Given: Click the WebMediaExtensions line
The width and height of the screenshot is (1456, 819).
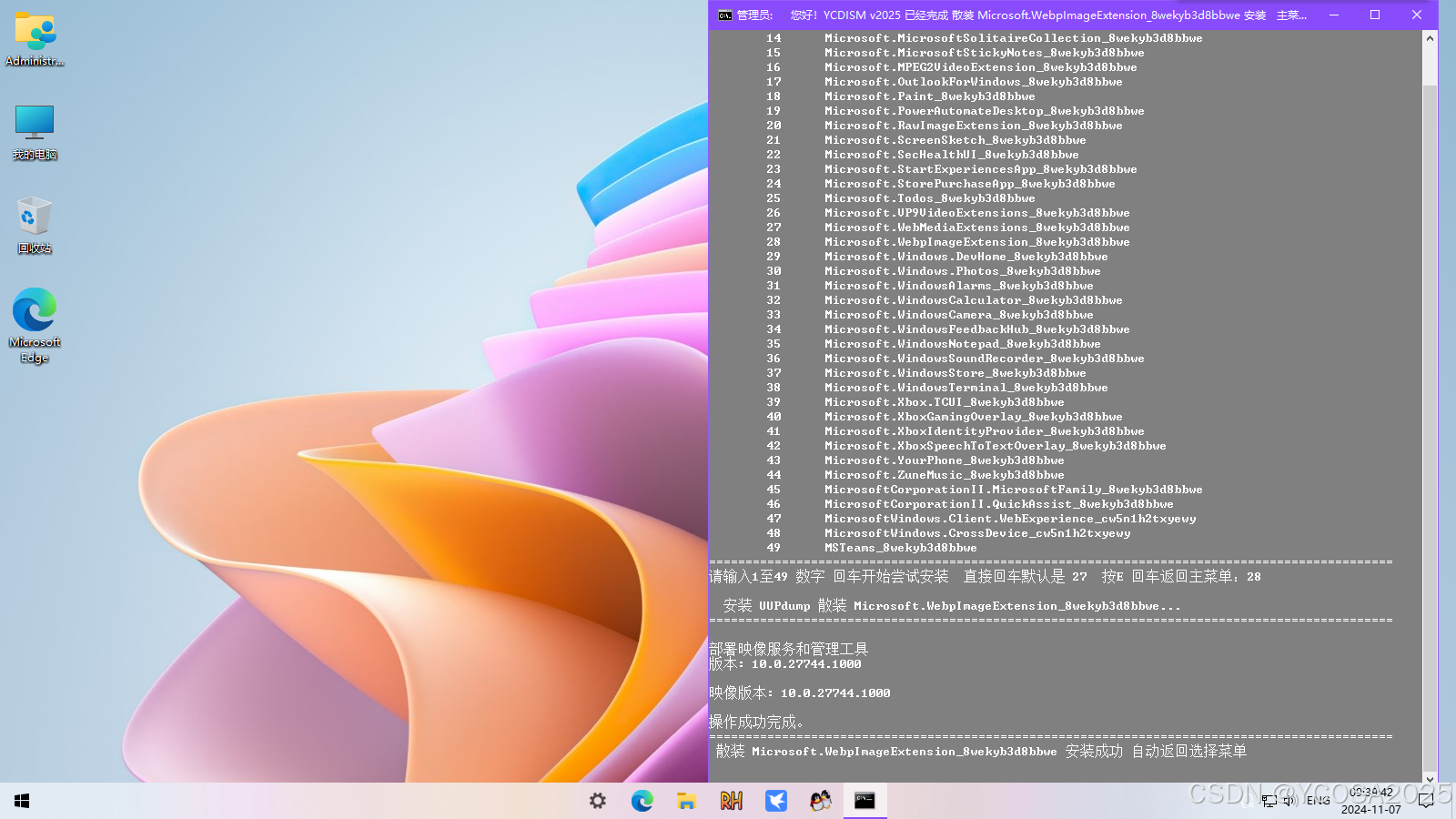Looking at the screenshot, I should (947, 227).
